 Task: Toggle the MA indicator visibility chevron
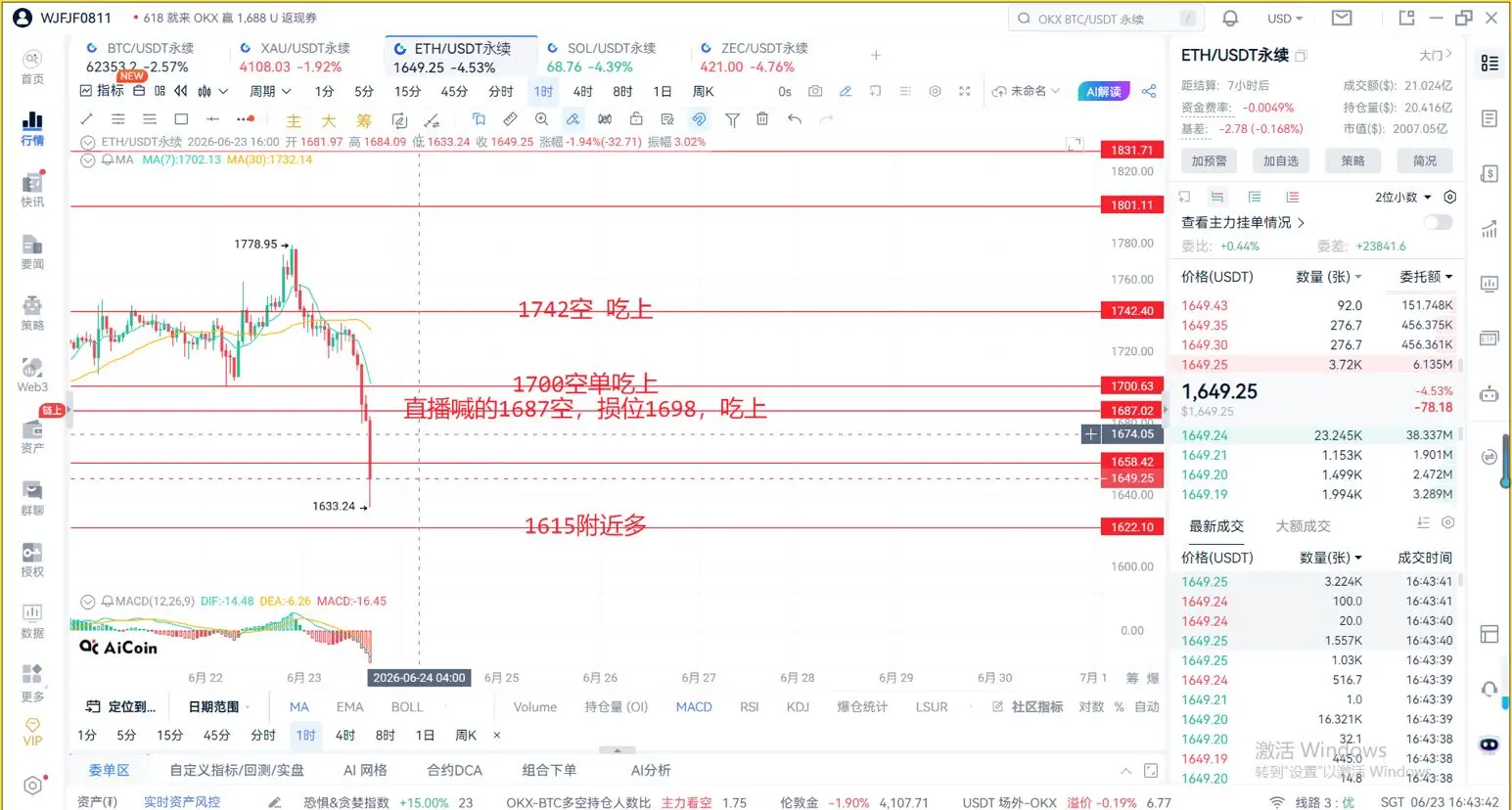tap(87, 159)
